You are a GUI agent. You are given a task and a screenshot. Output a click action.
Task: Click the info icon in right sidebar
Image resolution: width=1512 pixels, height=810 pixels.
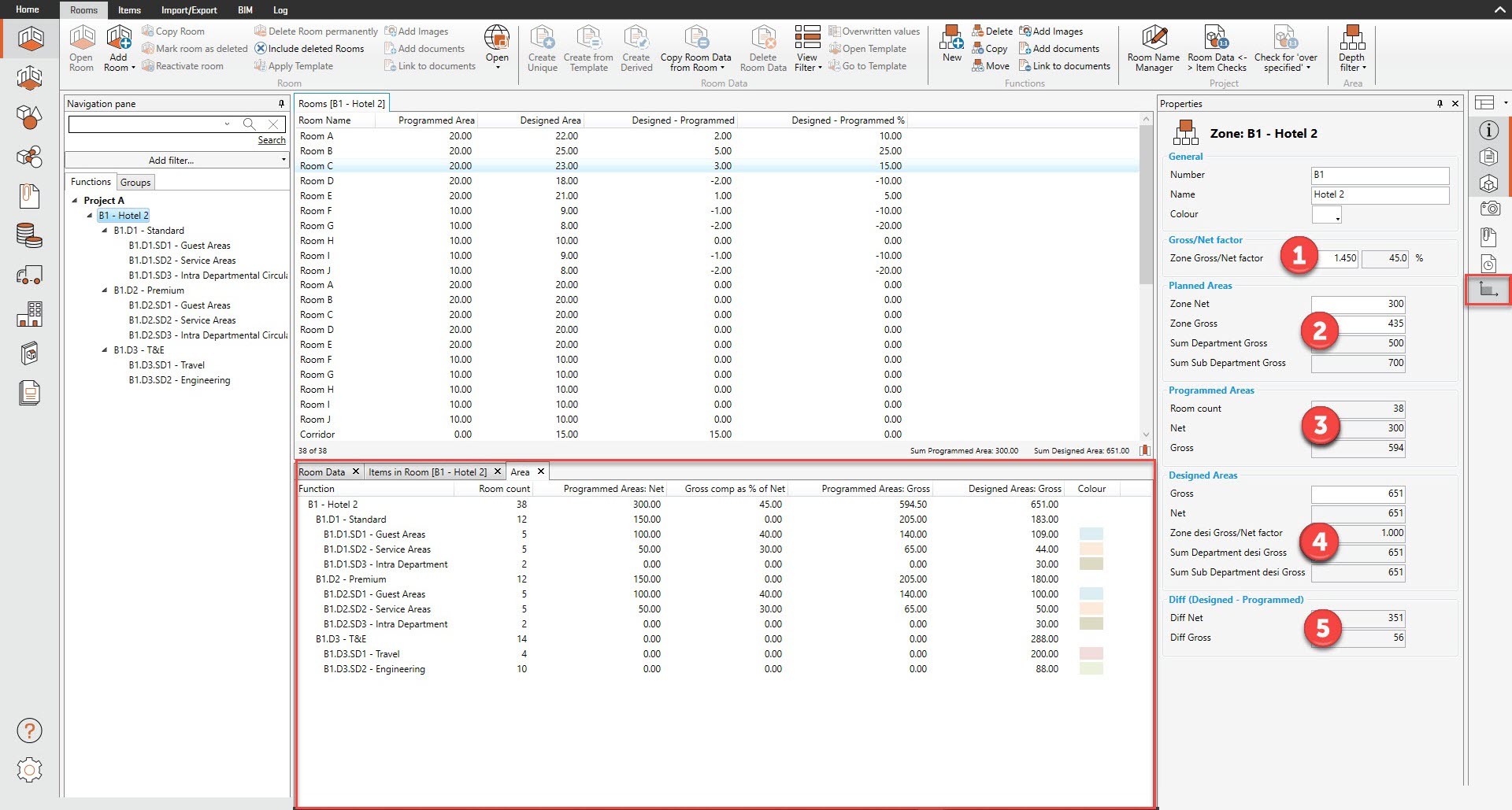[1488, 131]
